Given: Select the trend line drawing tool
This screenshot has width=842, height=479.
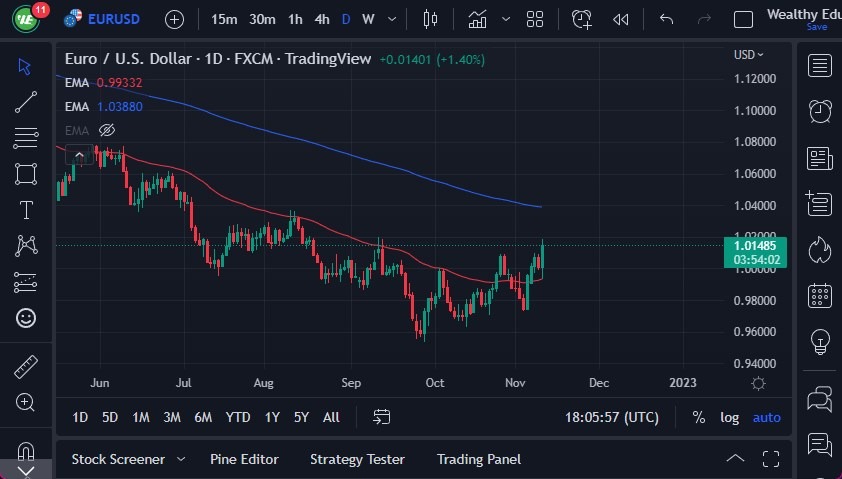Looking at the screenshot, I should pyautogui.click(x=26, y=101).
